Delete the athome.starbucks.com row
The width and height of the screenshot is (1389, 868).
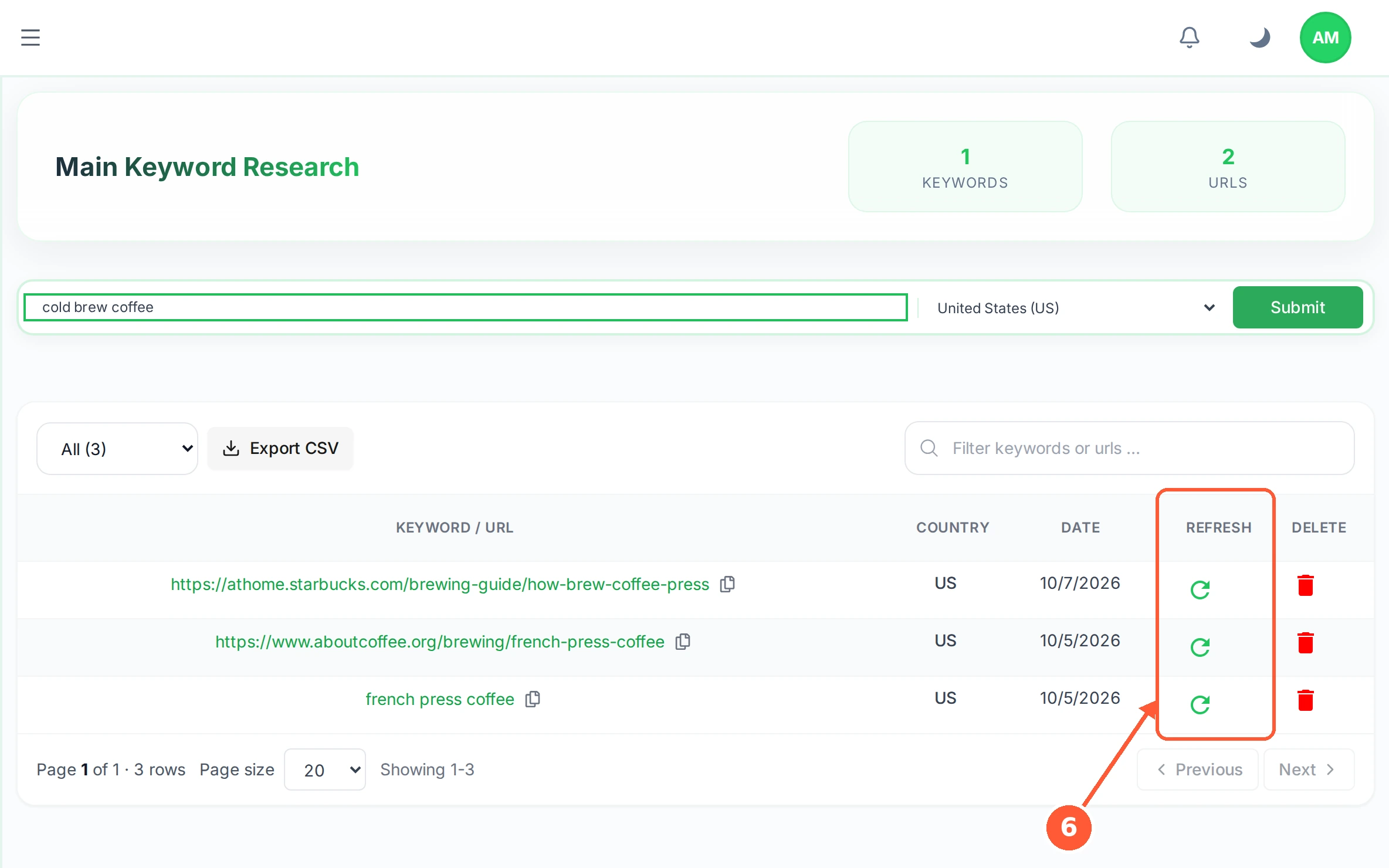(x=1306, y=585)
